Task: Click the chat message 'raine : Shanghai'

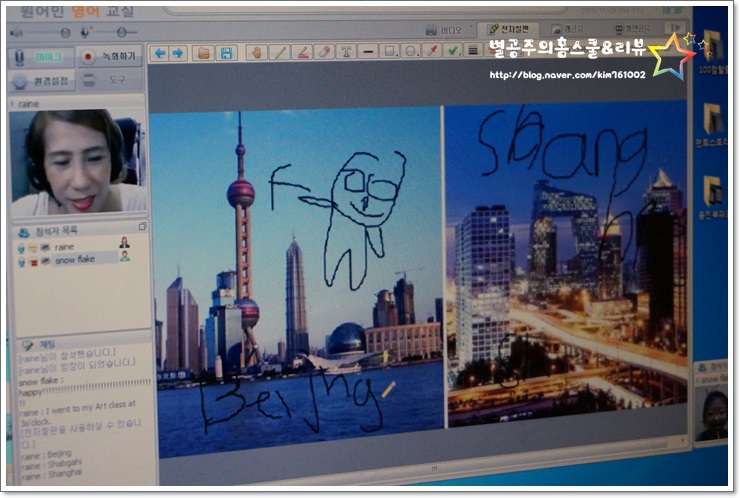Action: (x=51, y=474)
